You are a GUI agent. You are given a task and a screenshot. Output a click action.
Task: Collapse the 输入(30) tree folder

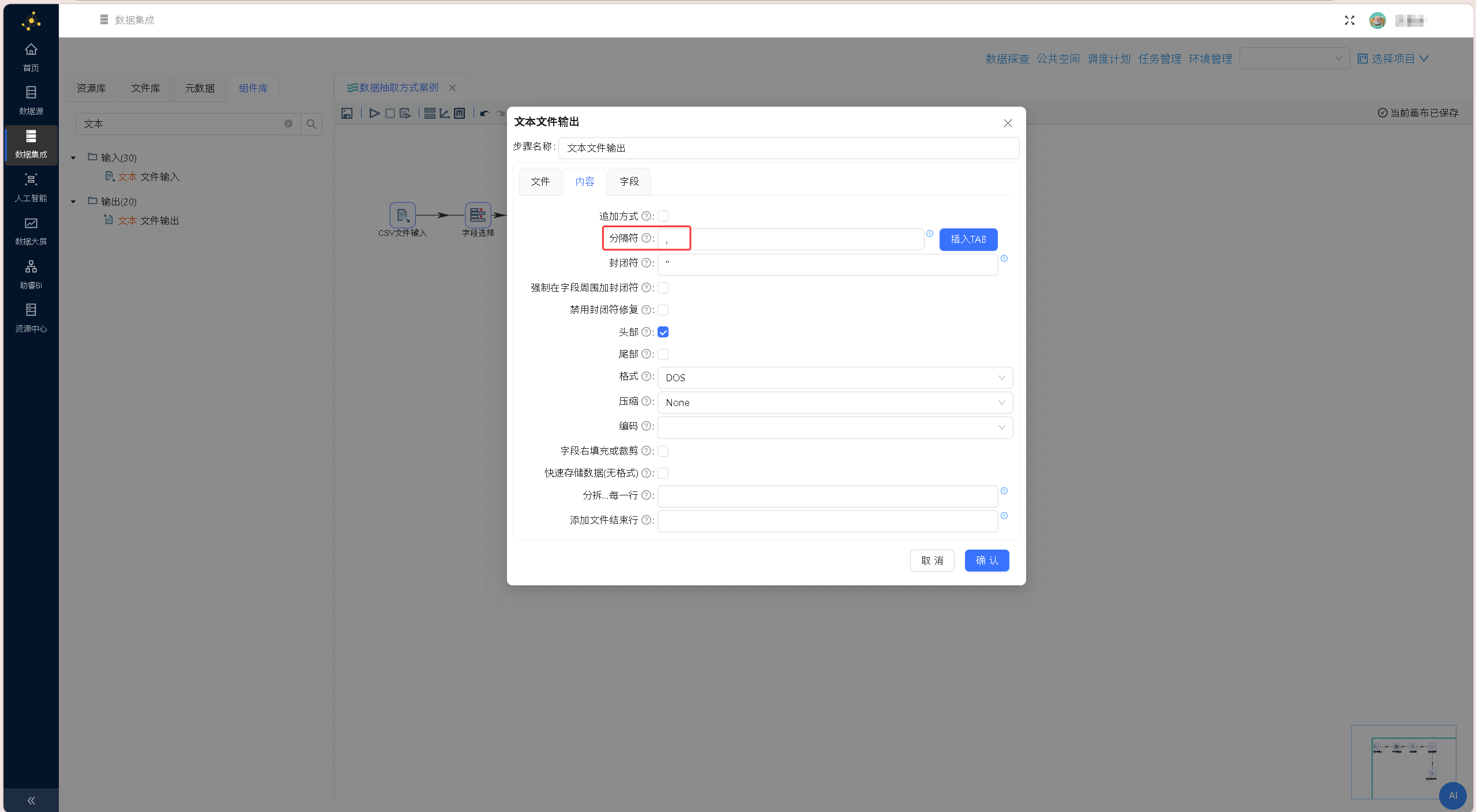pos(73,157)
